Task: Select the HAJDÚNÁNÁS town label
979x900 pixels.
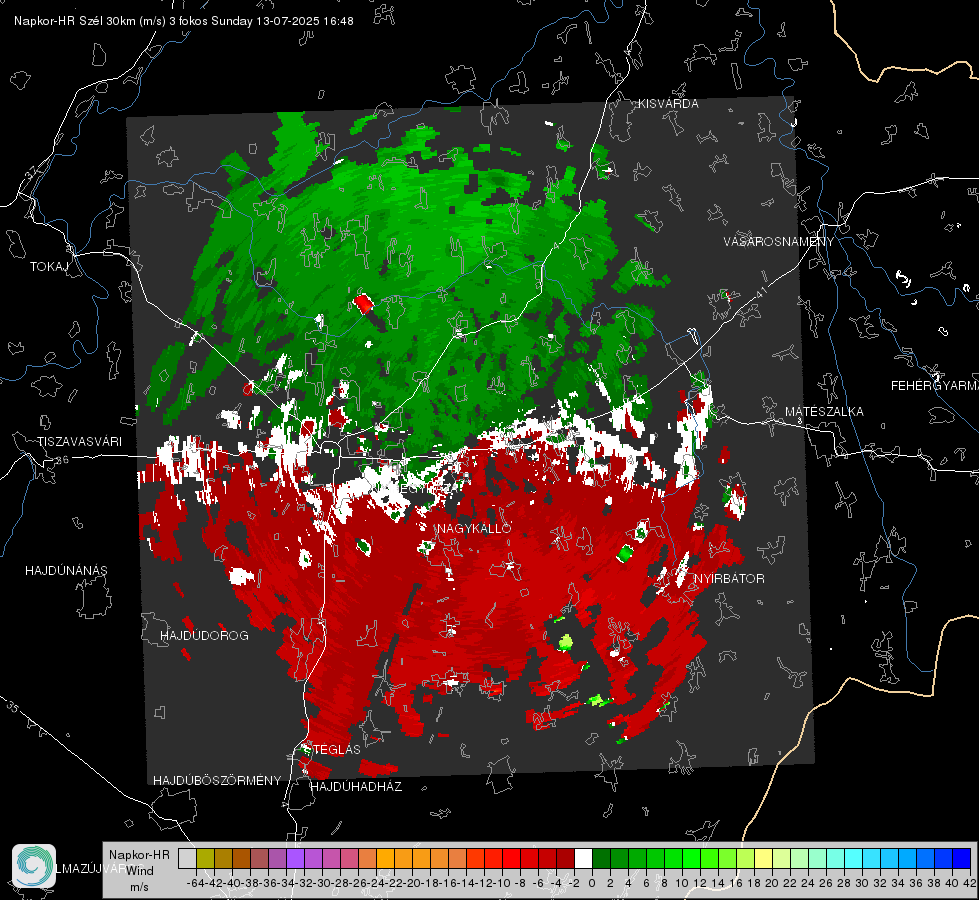Action: click(66, 571)
